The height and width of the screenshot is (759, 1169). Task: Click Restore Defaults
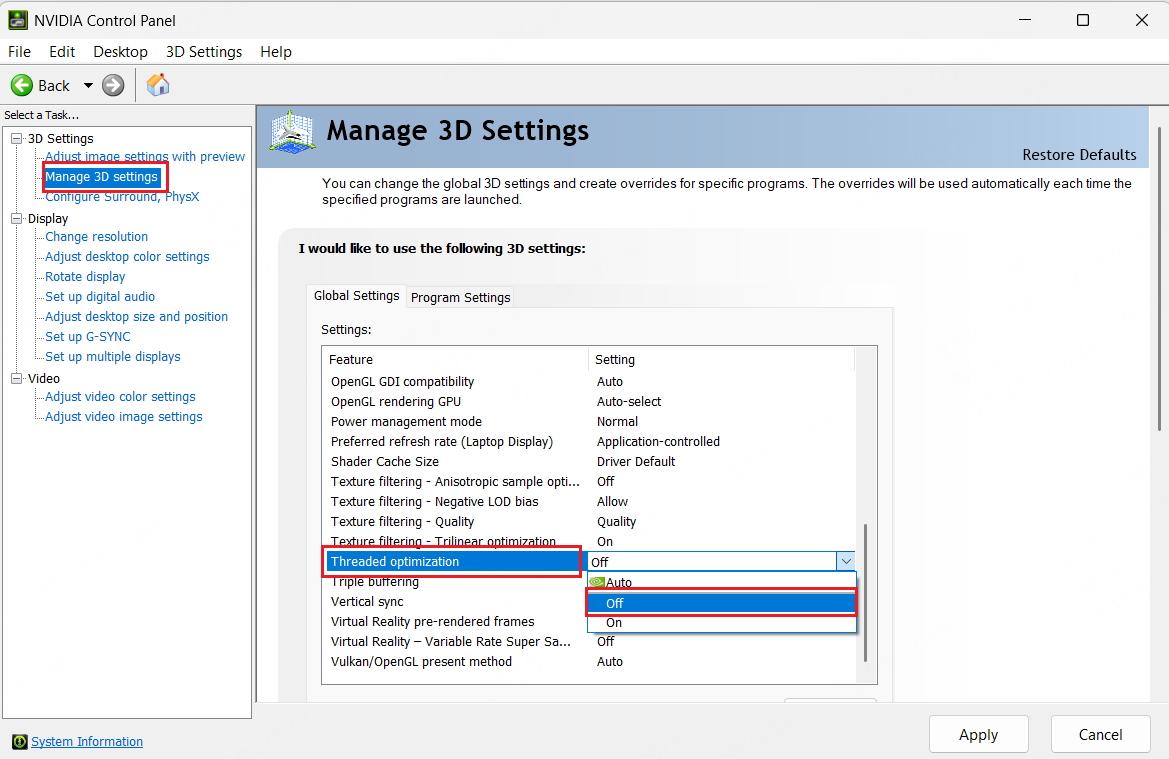click(x=1079, y=155)
